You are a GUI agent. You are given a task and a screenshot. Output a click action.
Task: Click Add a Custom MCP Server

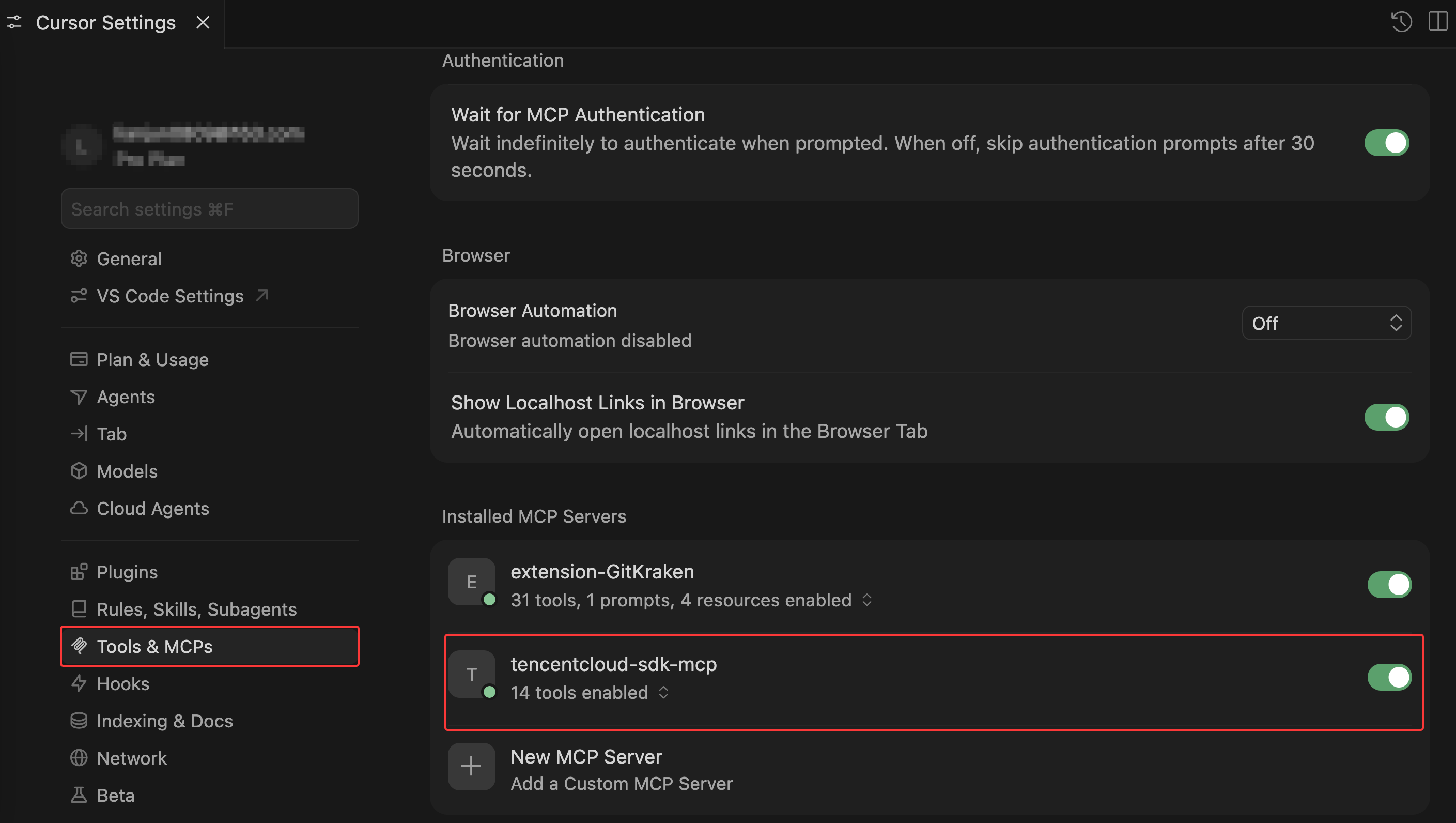[622, 784]
